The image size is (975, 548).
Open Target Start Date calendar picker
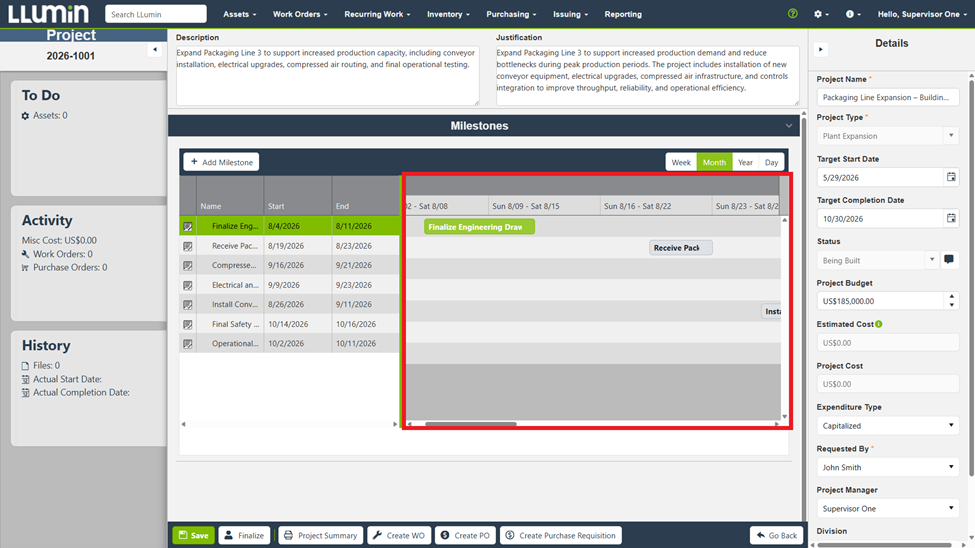point(951,177)
